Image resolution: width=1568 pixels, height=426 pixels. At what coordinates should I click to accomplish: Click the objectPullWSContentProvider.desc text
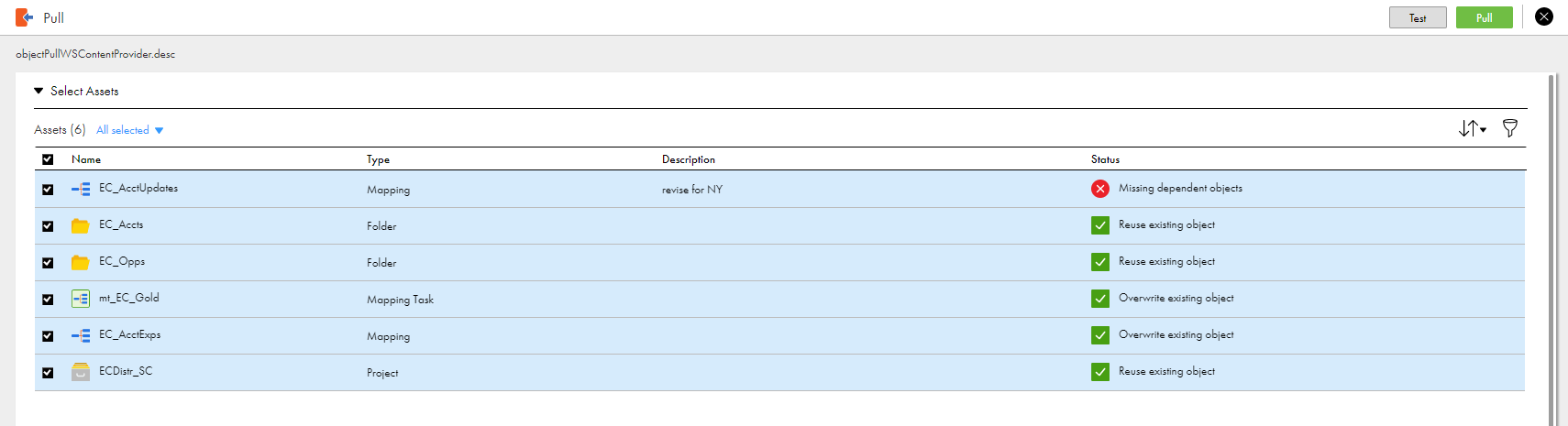(95, 54)
